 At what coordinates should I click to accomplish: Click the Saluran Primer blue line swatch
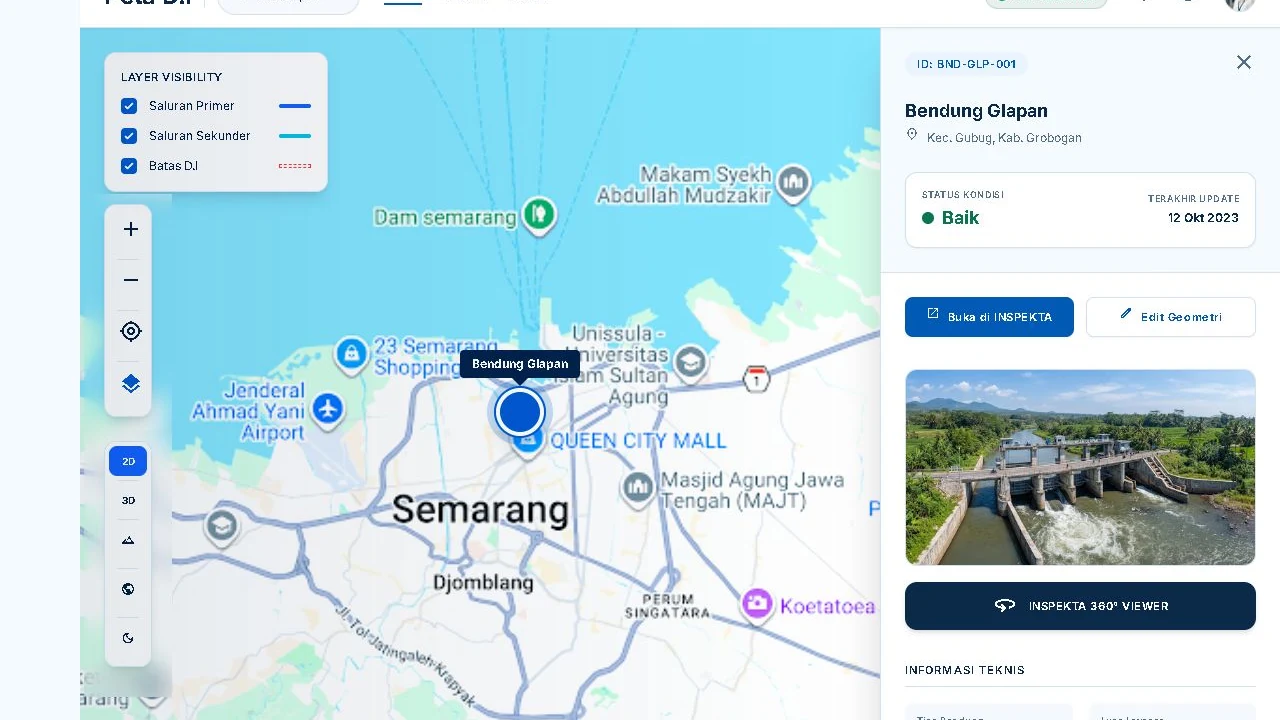(x=295, y=106)
